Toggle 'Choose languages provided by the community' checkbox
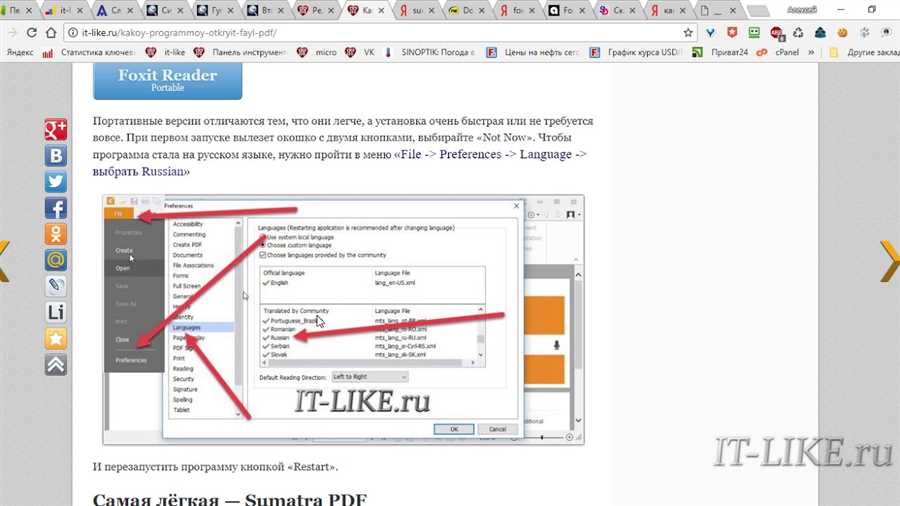The image size is (900, 506). point(264,254)
